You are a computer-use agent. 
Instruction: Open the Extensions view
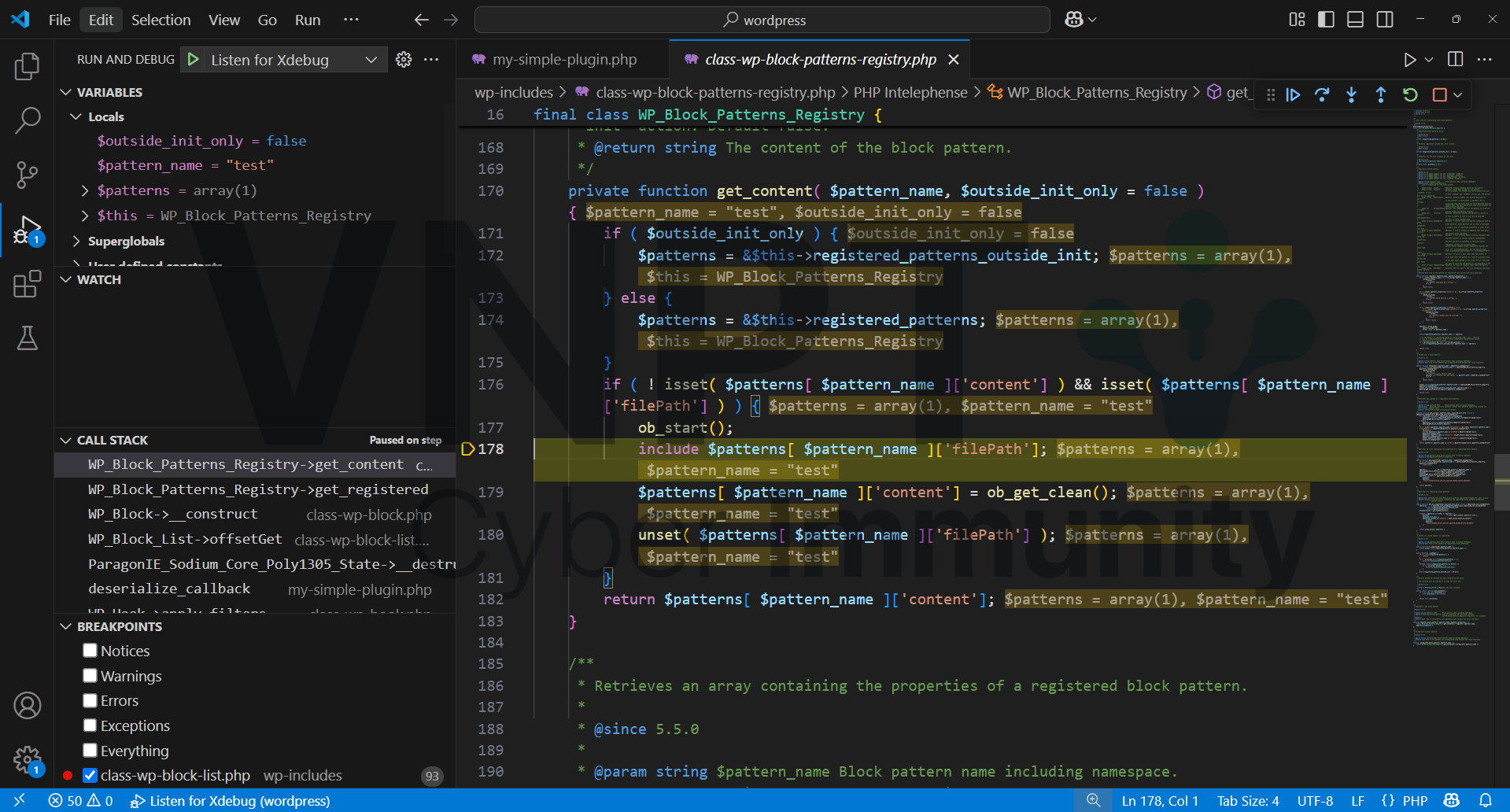click(28, 284)
